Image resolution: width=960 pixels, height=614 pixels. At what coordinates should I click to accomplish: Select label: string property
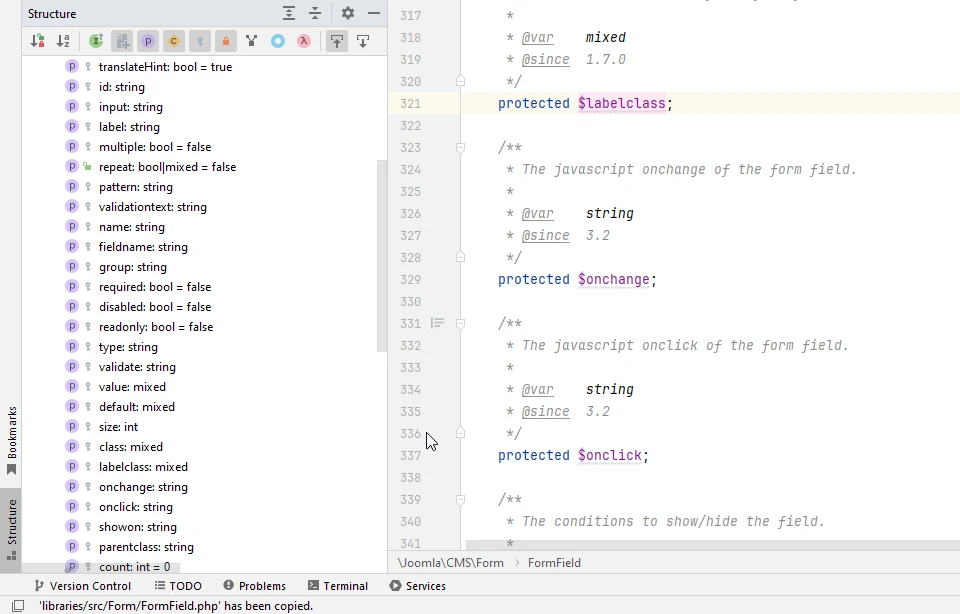tap(129, 127)
